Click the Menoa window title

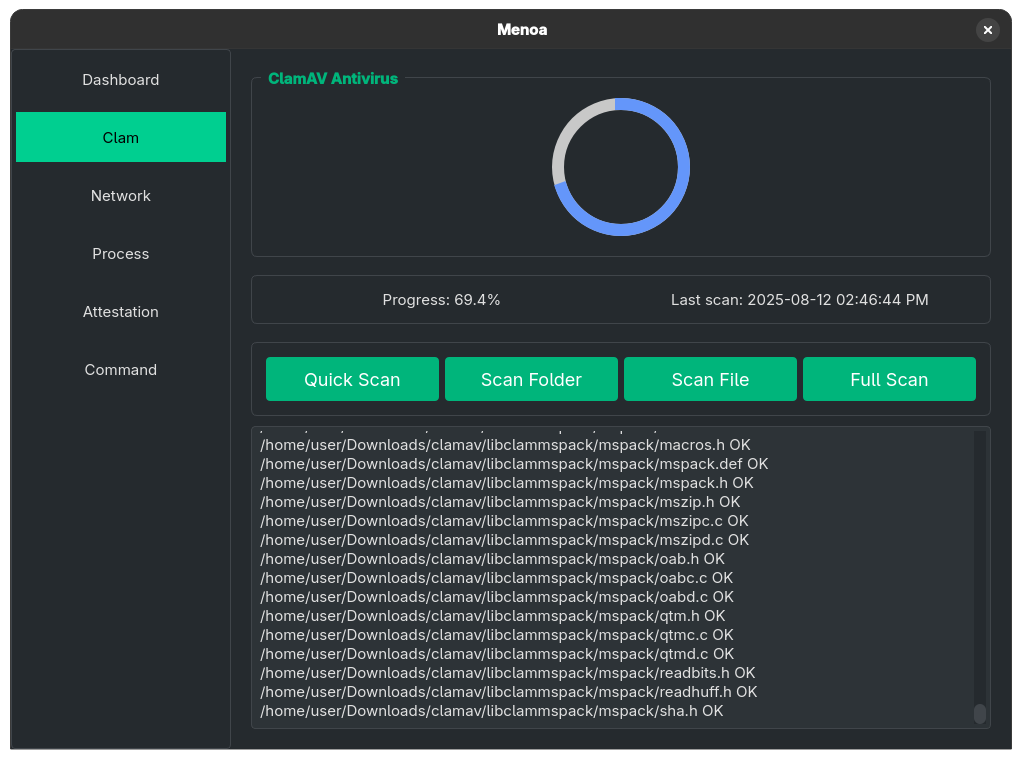coord(522,29)
